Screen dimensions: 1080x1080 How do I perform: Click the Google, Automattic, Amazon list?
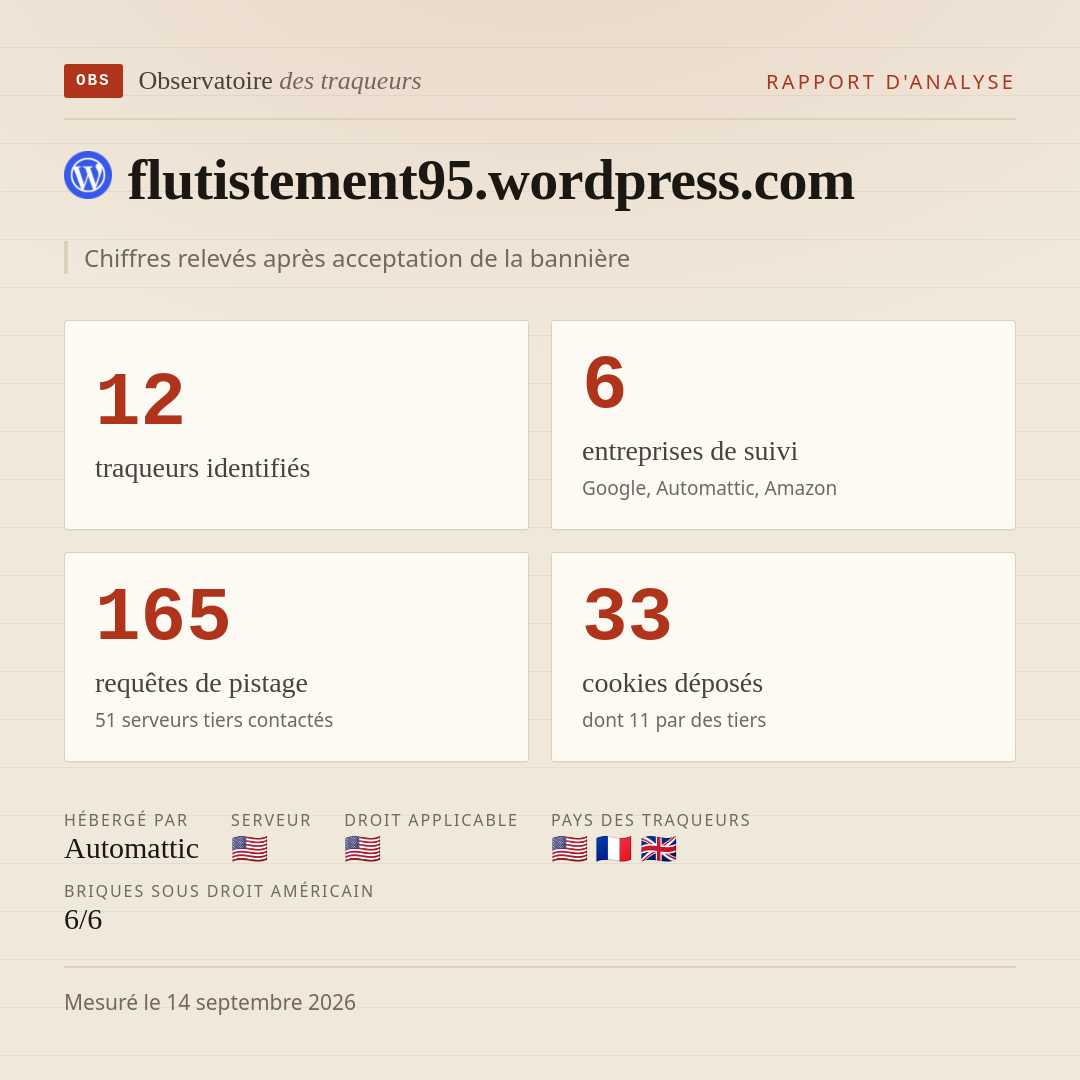(709, 488)
